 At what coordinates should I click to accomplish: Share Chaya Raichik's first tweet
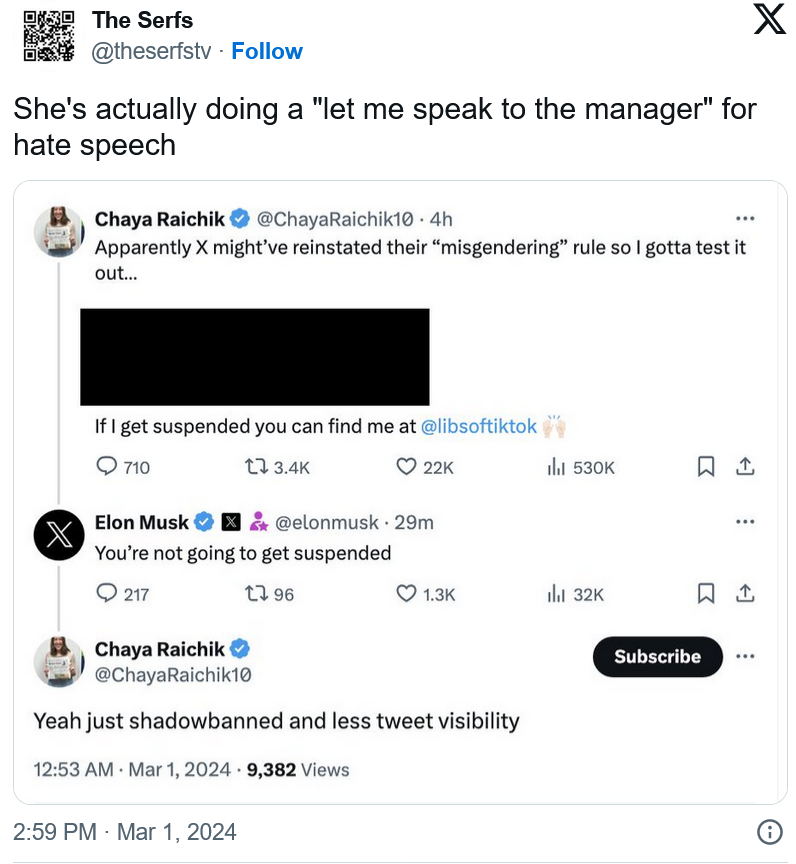(x=745, y=467)
